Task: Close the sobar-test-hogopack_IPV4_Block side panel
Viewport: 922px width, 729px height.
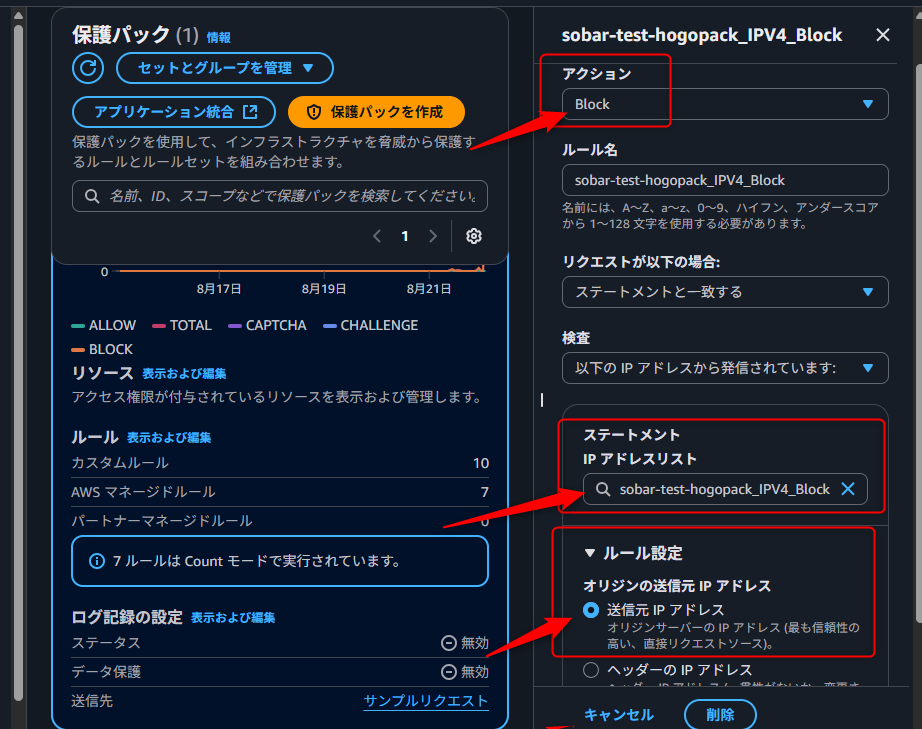Action: pos(882,35)
